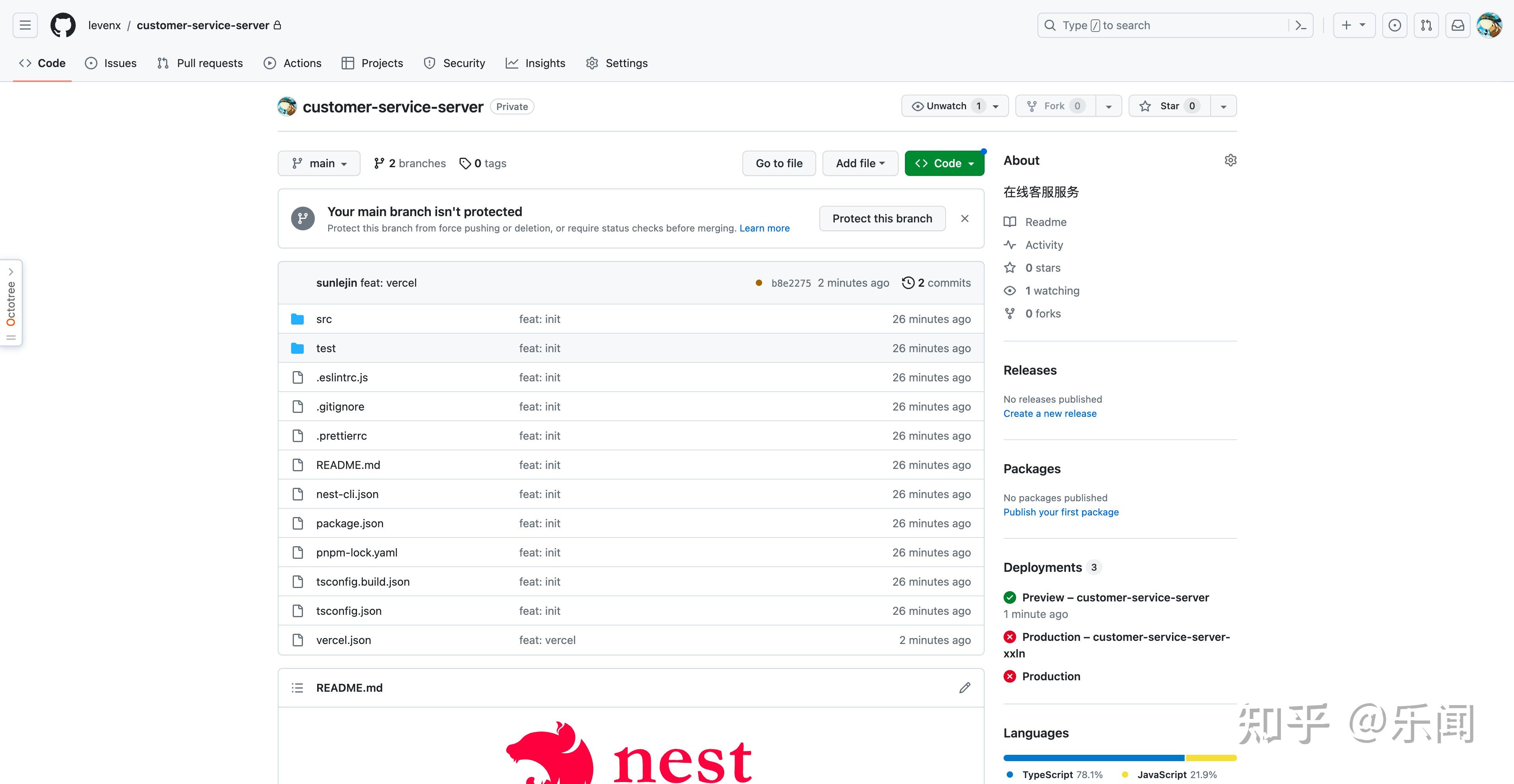The image size is (1514, 784).
Task: Expand the green Code dropdown
Action: [x=944, y=163]
